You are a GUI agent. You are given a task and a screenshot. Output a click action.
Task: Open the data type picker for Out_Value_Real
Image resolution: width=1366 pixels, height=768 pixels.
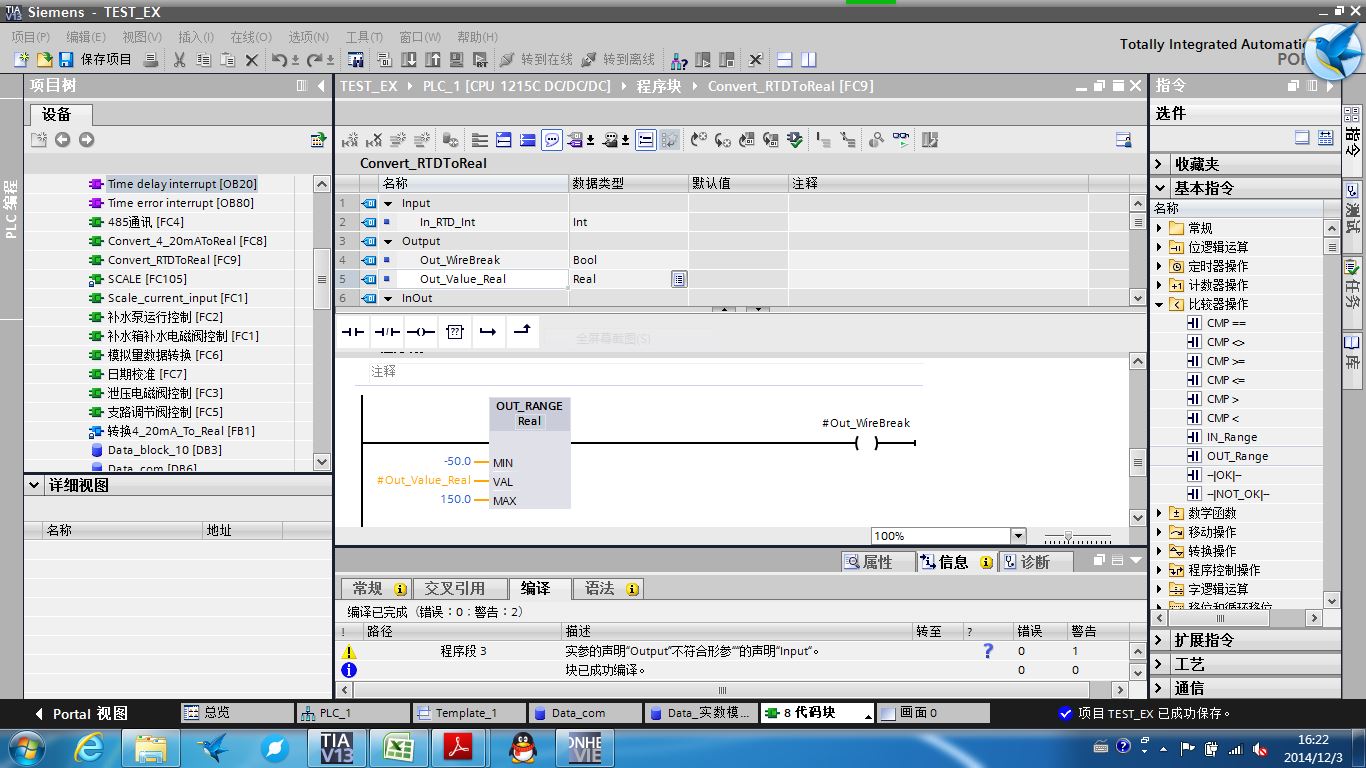pos(679,279)
